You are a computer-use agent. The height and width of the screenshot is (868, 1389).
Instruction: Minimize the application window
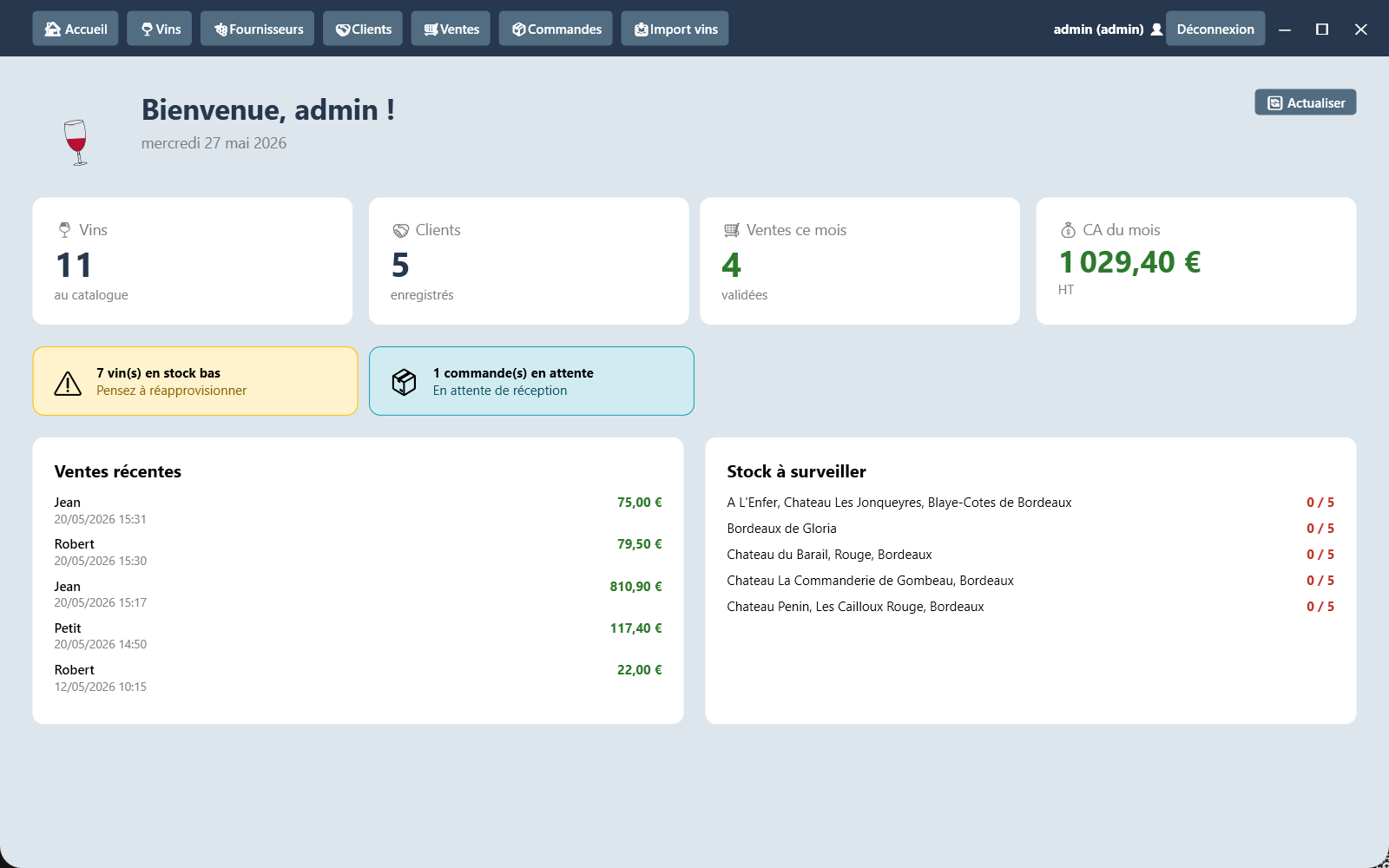point(1285,30)
